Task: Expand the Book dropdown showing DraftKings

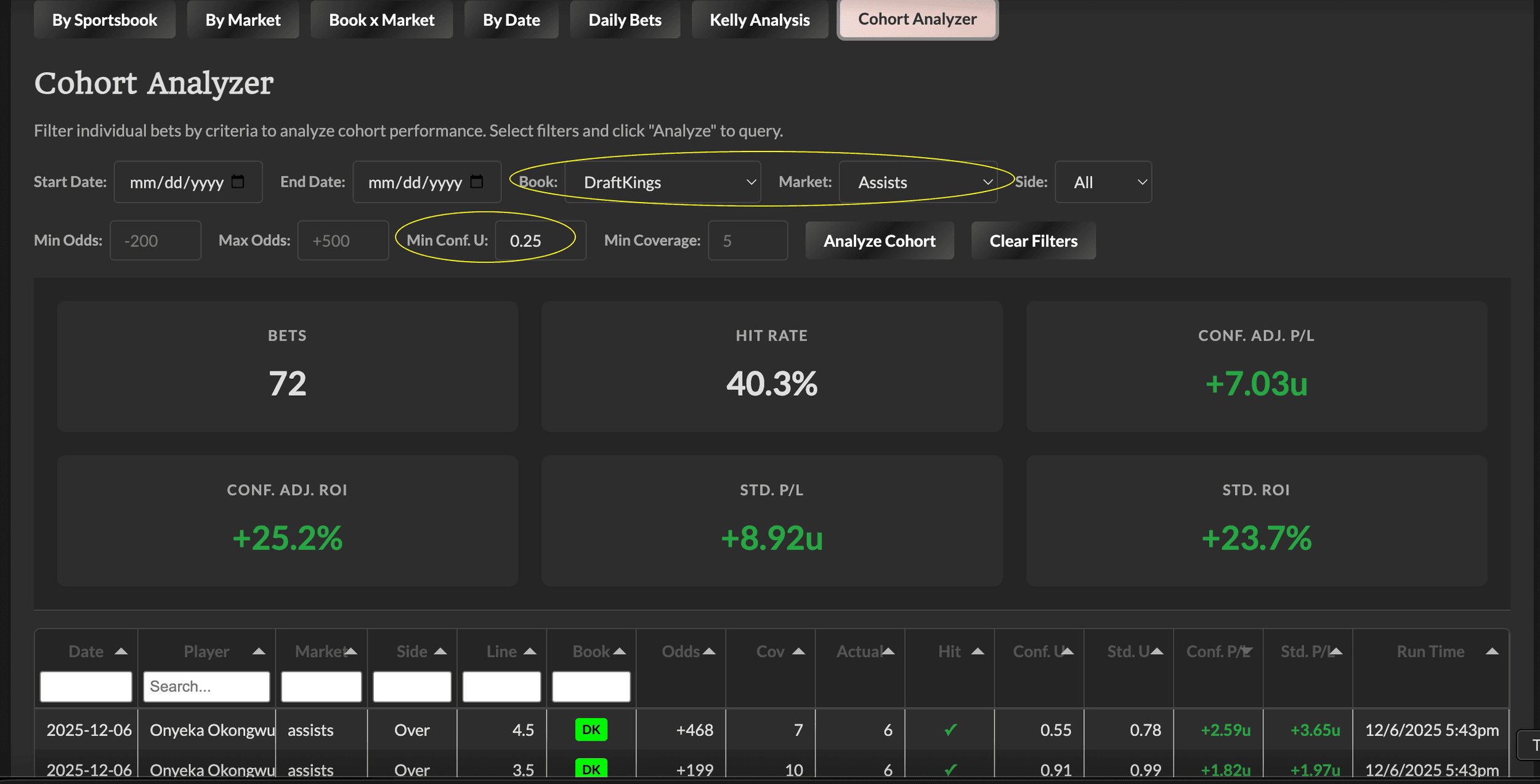Action: coord(663,182)
